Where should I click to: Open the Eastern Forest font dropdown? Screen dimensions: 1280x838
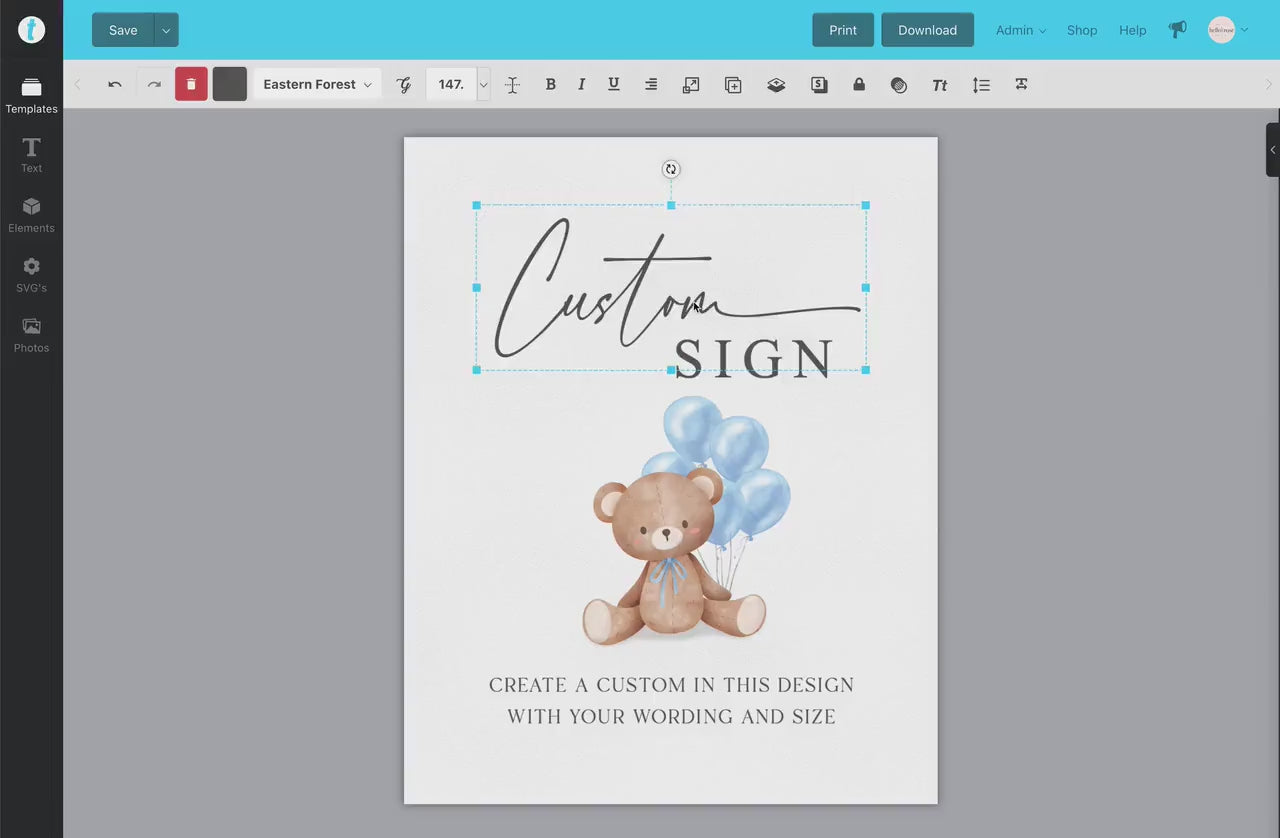point(317,85)
